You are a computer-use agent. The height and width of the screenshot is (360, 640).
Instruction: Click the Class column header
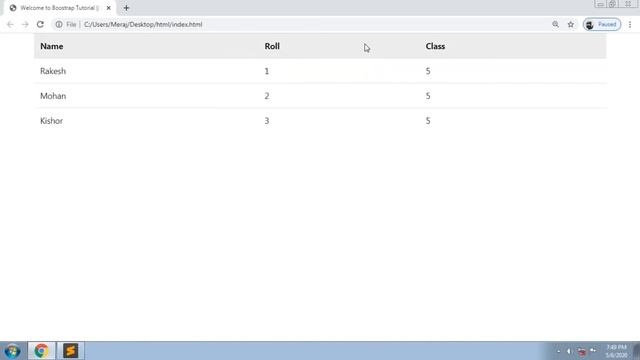(435, 47)
